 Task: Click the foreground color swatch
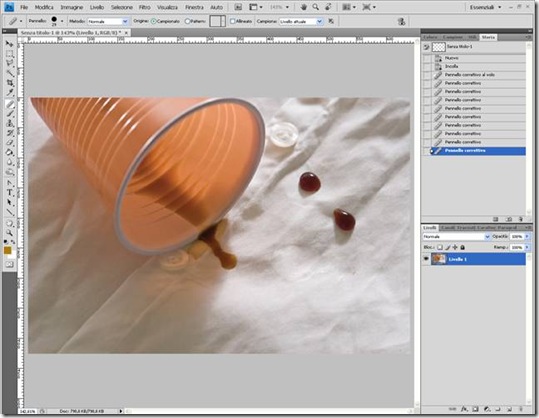[8, 250]
